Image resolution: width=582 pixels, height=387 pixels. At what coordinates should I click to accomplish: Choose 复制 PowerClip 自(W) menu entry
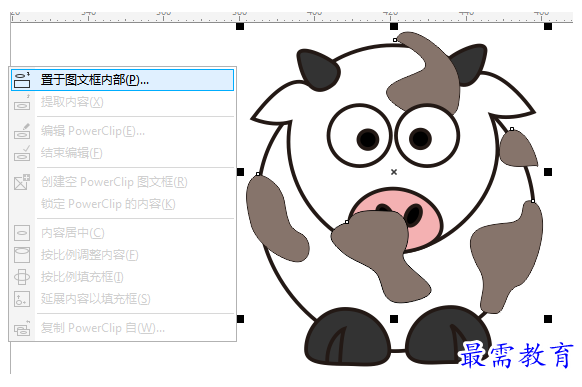pos(122,328)
